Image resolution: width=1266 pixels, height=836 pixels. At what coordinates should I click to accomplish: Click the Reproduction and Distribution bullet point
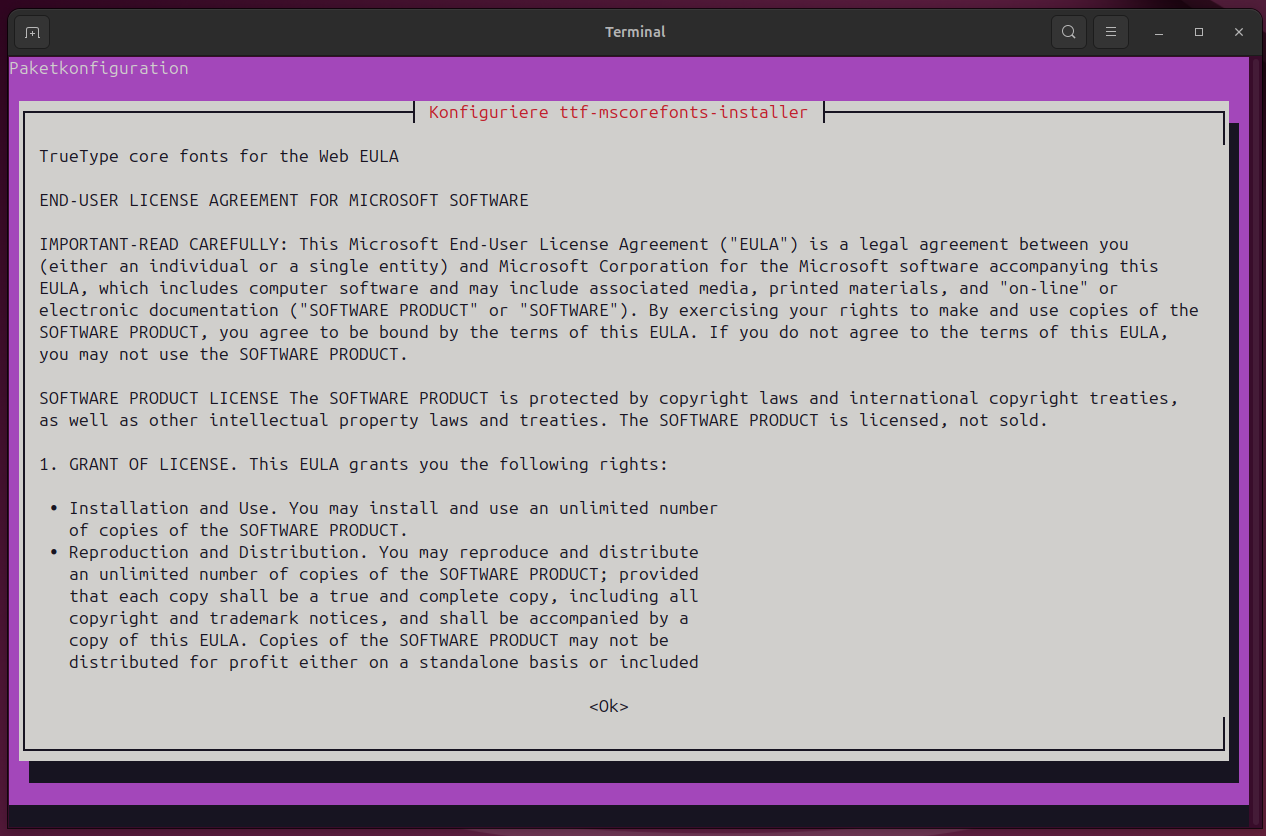click(x=189, y=553)
